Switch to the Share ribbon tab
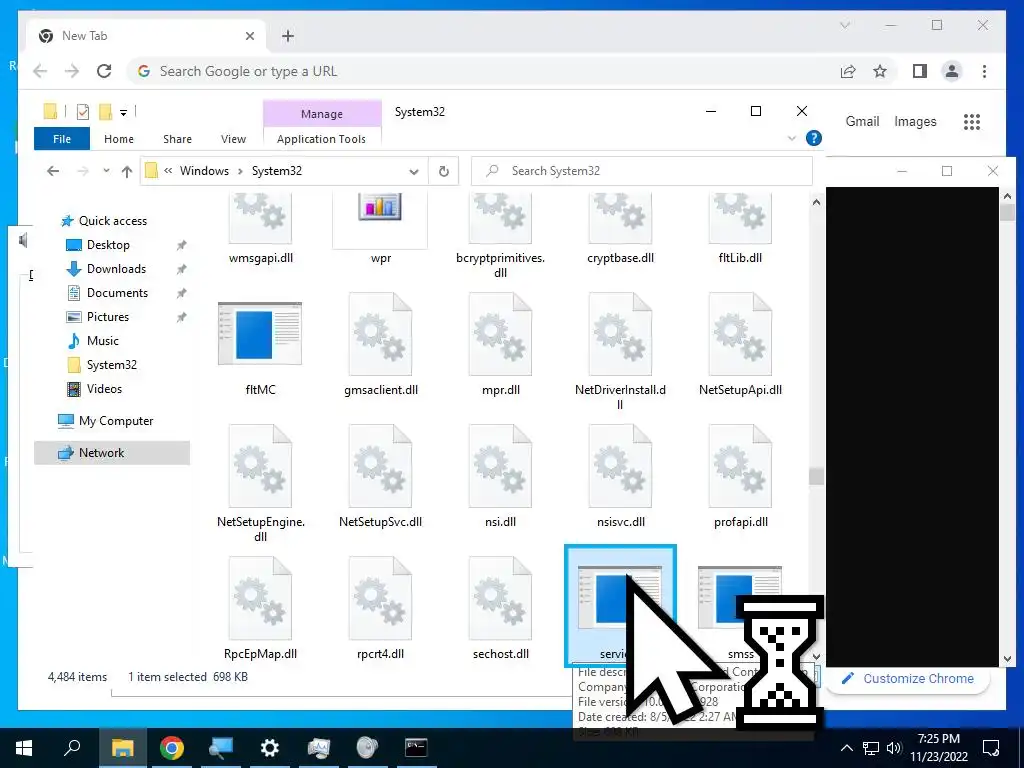 pyautogui.click(x=178, y=138)
